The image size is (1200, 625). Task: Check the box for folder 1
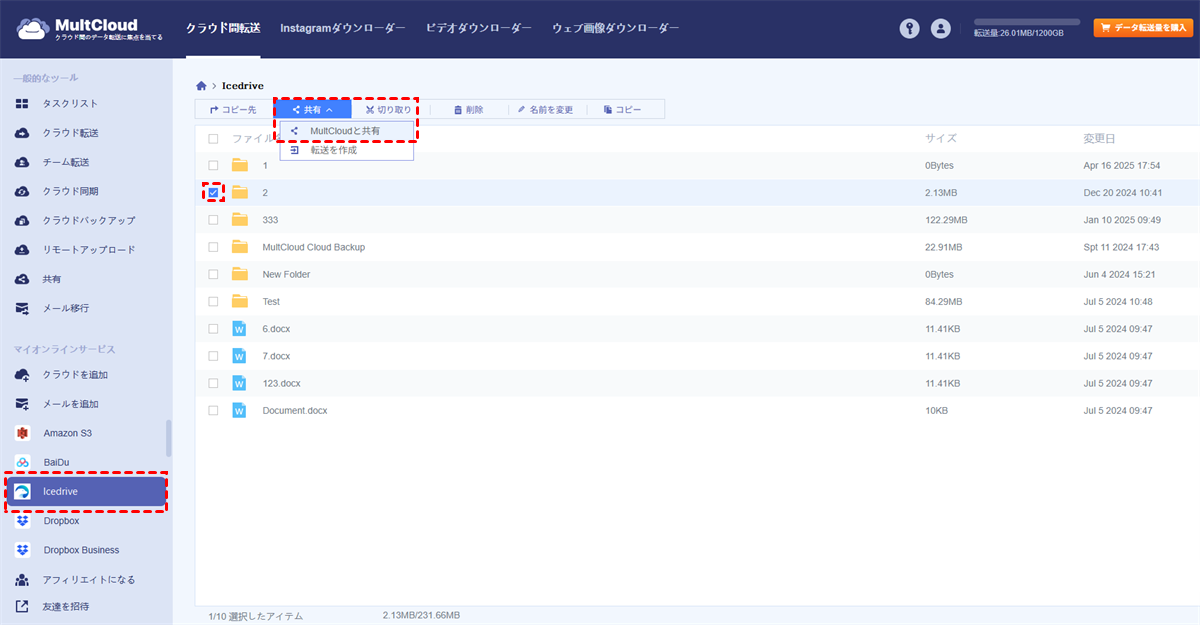pyautogui.click(x=213, y=165)
